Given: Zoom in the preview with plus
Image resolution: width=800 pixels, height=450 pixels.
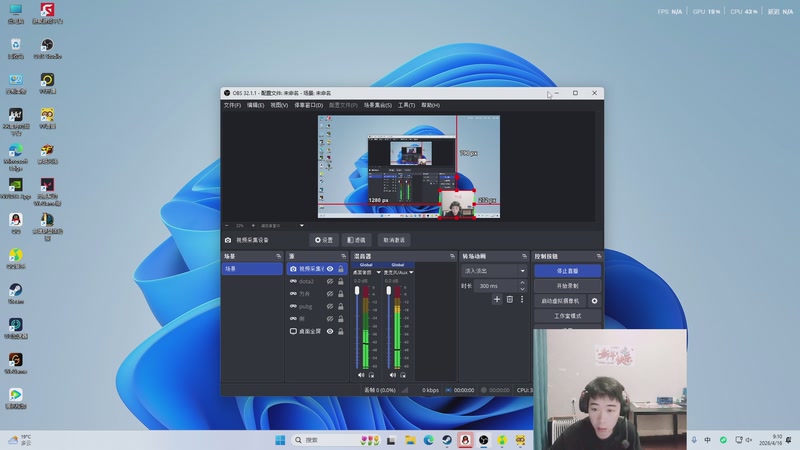Looking at the screenshot, I should [253, 226].
